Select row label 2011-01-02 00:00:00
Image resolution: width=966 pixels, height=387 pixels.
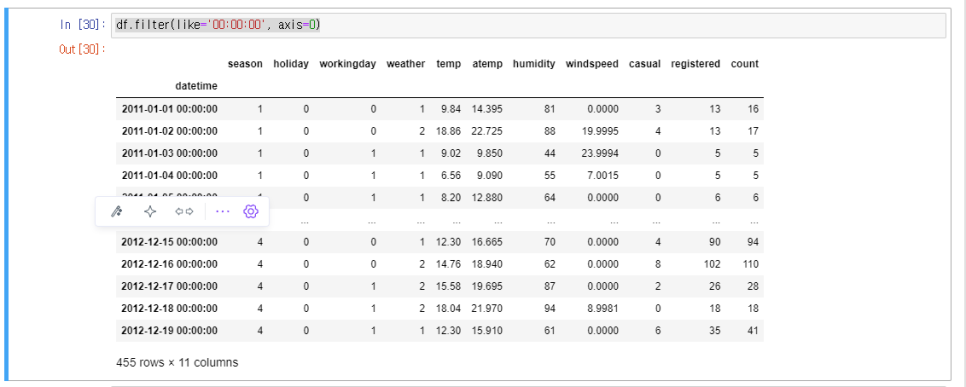tap(169, 131)
